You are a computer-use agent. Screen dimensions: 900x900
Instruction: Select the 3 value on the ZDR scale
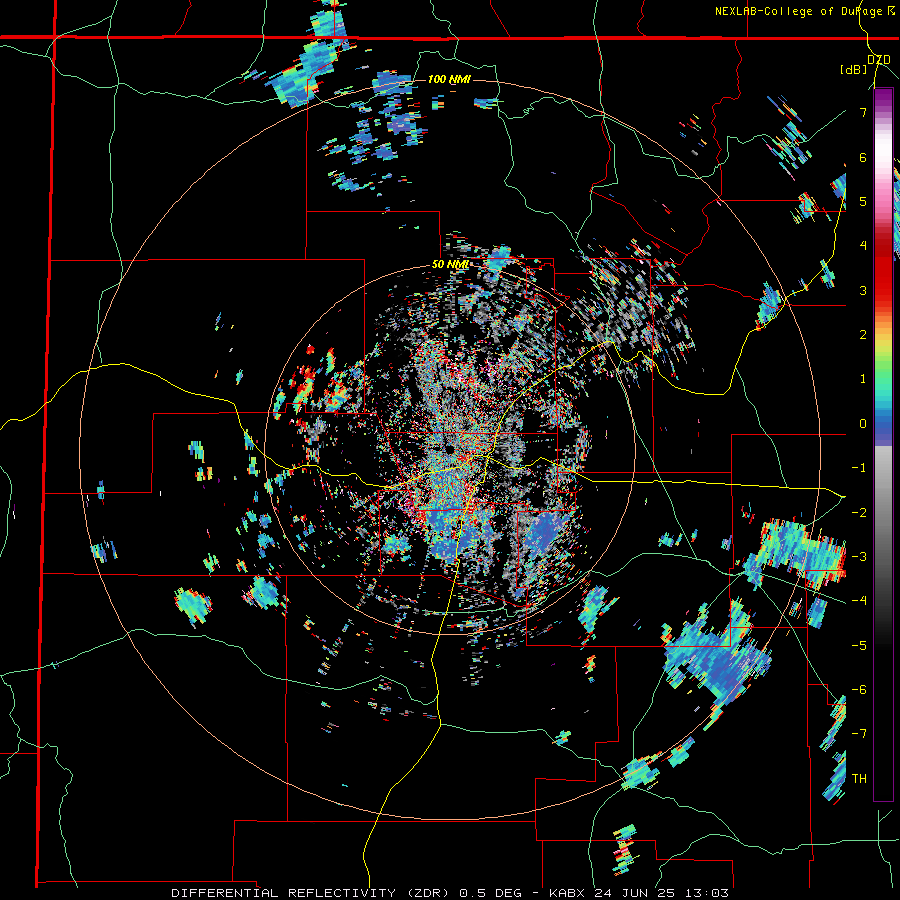(863, 290)
